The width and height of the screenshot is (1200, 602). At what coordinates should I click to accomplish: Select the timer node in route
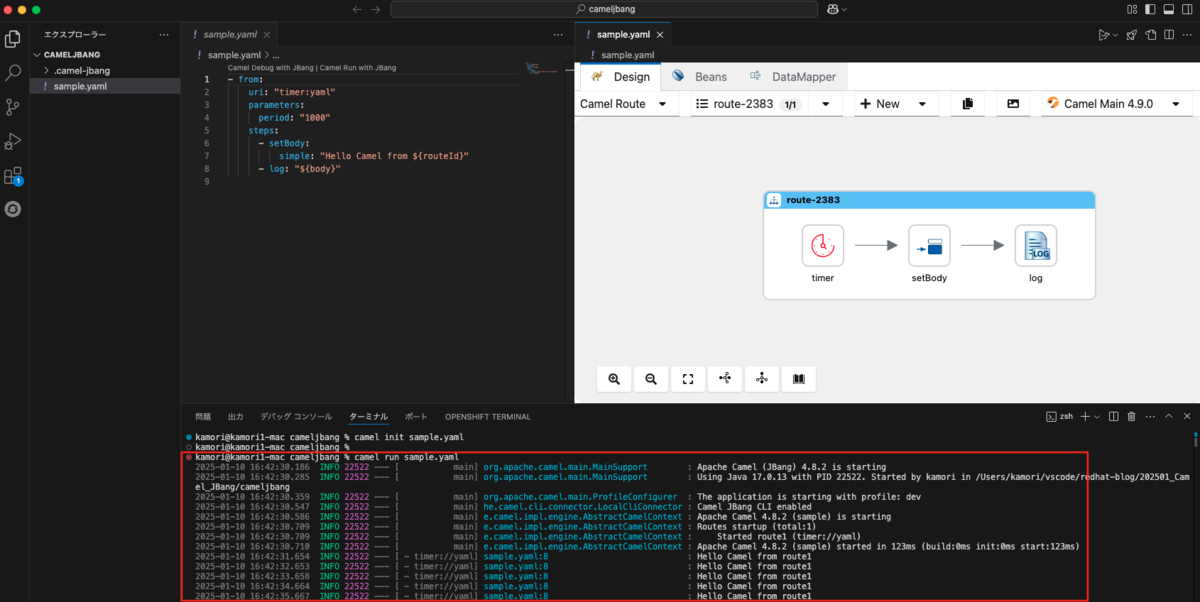coord(823,245)
